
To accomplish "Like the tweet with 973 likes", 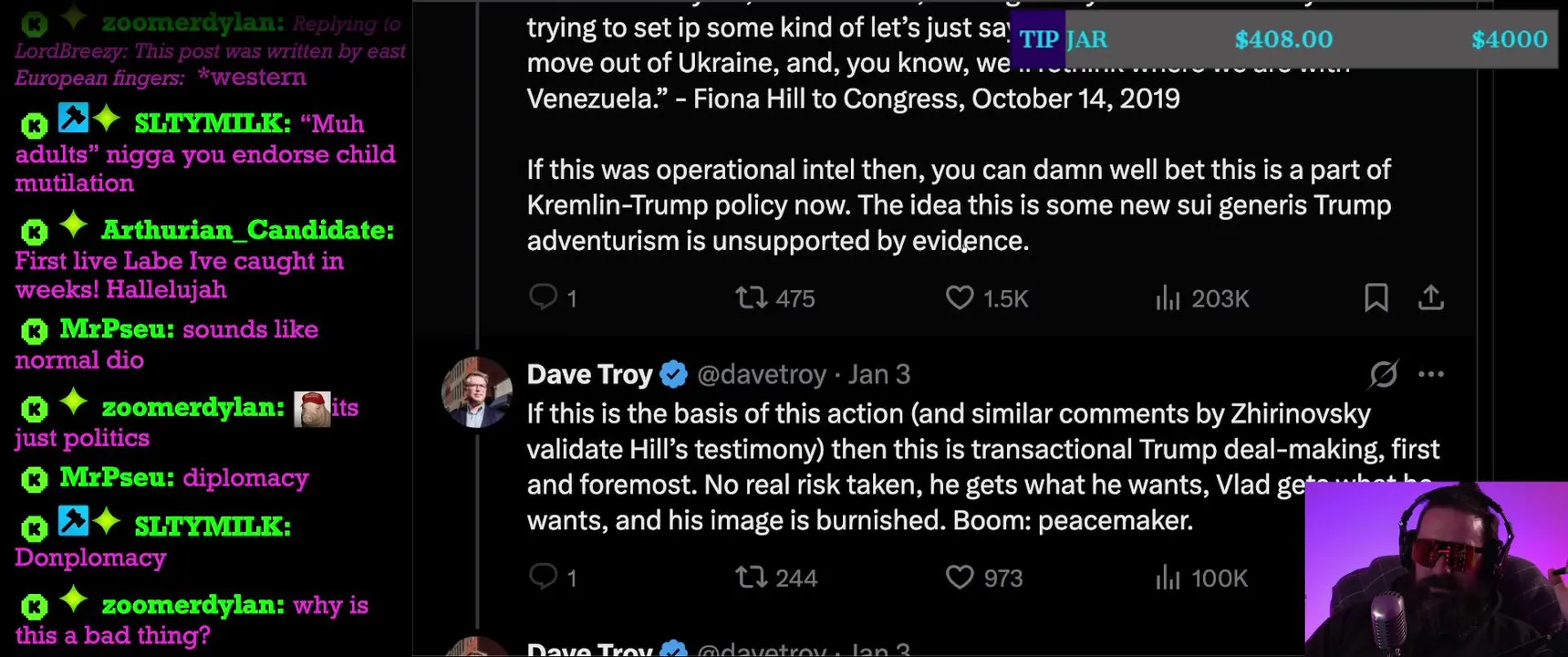I will [960, 577].
